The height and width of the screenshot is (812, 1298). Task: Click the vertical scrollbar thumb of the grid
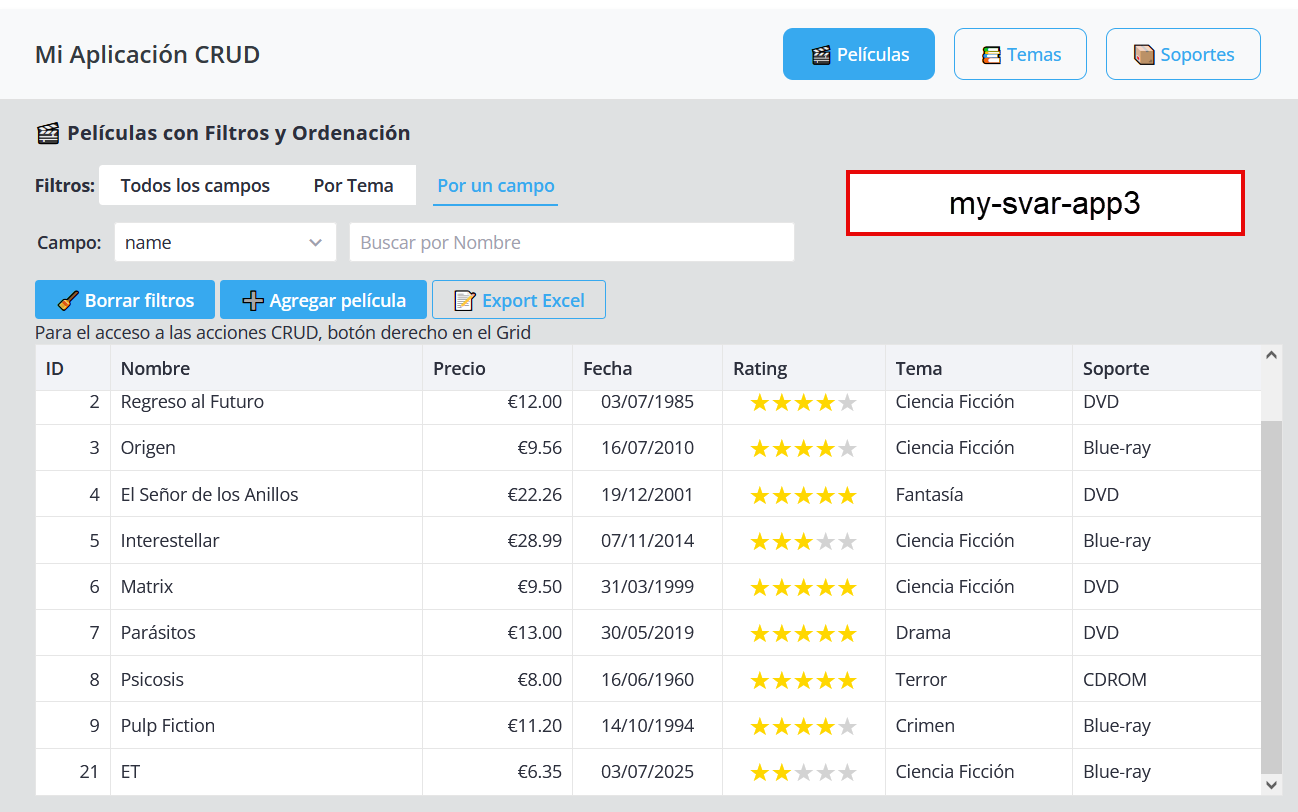(1272, 596)
